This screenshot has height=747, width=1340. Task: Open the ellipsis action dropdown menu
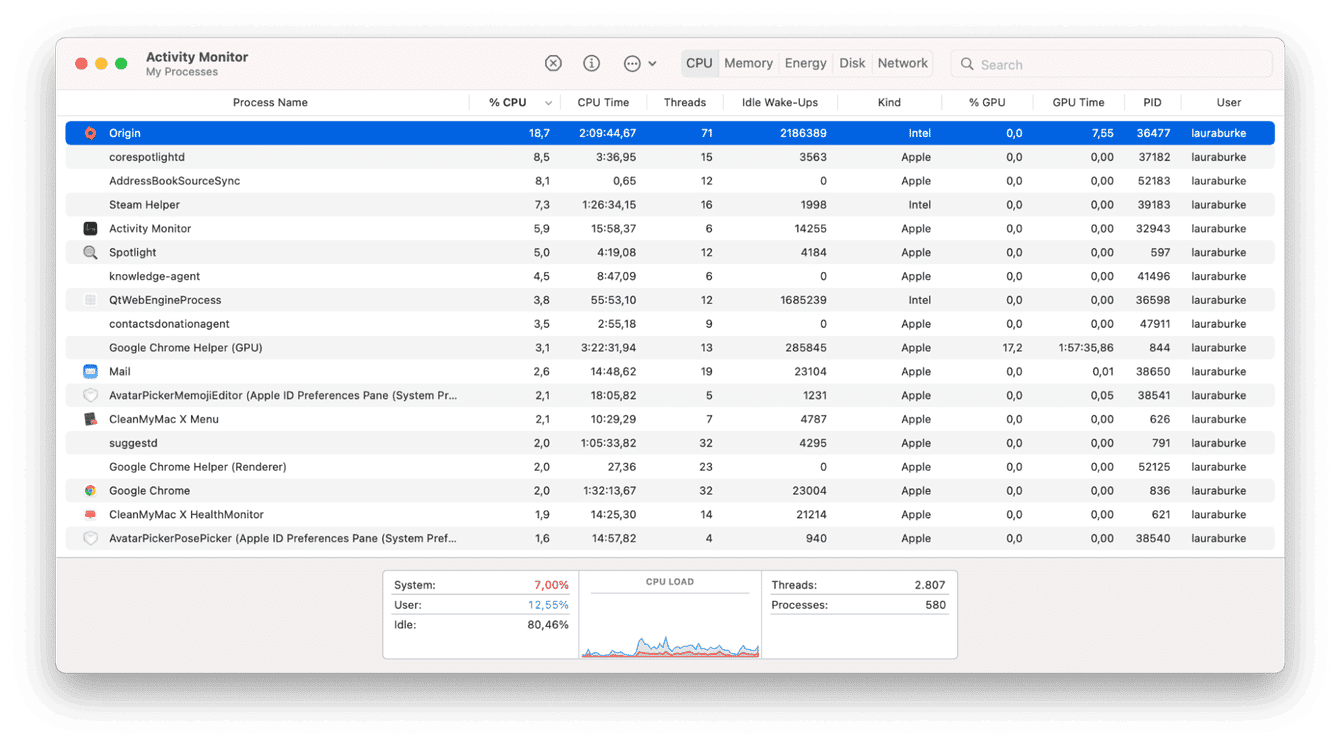639,63
